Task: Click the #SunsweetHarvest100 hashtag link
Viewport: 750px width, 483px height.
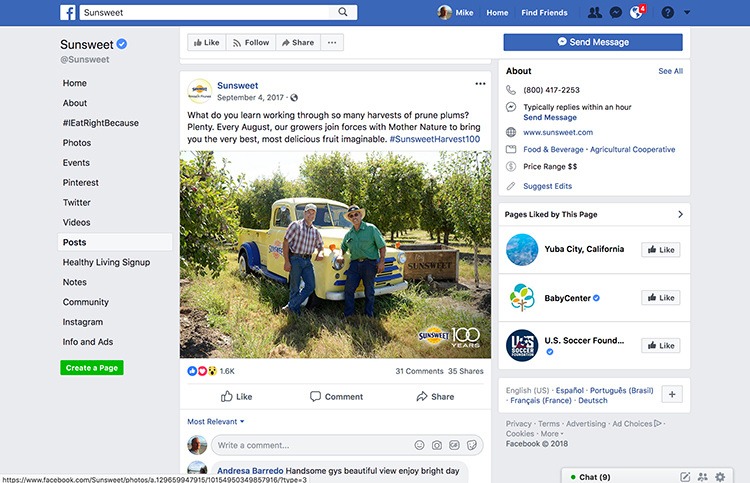Action: [x=435, y=139]
